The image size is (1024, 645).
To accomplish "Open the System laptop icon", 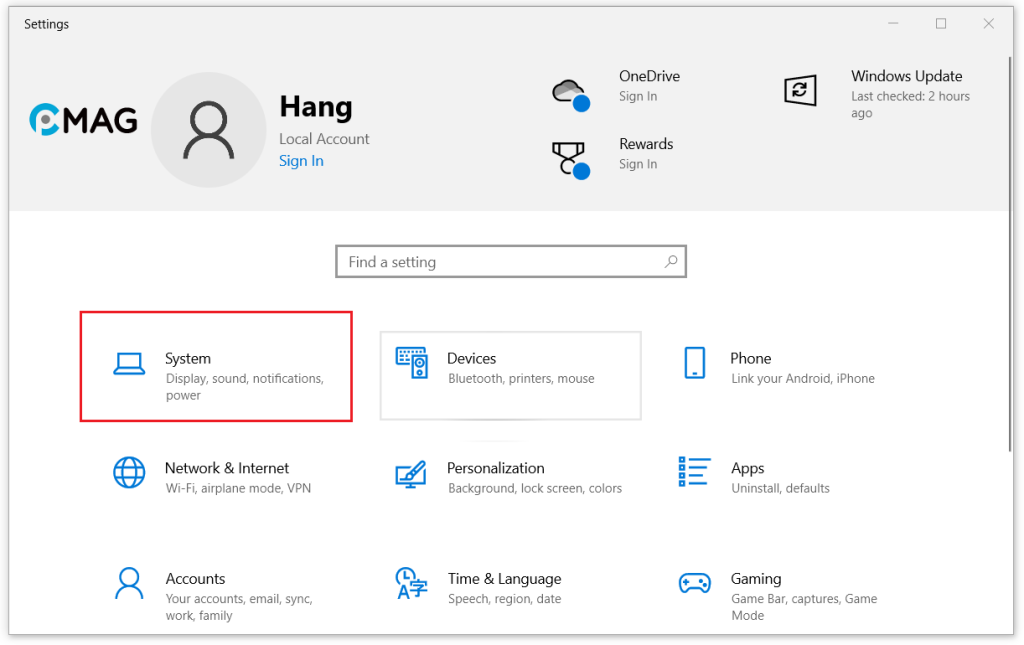I will click(129, 365).
